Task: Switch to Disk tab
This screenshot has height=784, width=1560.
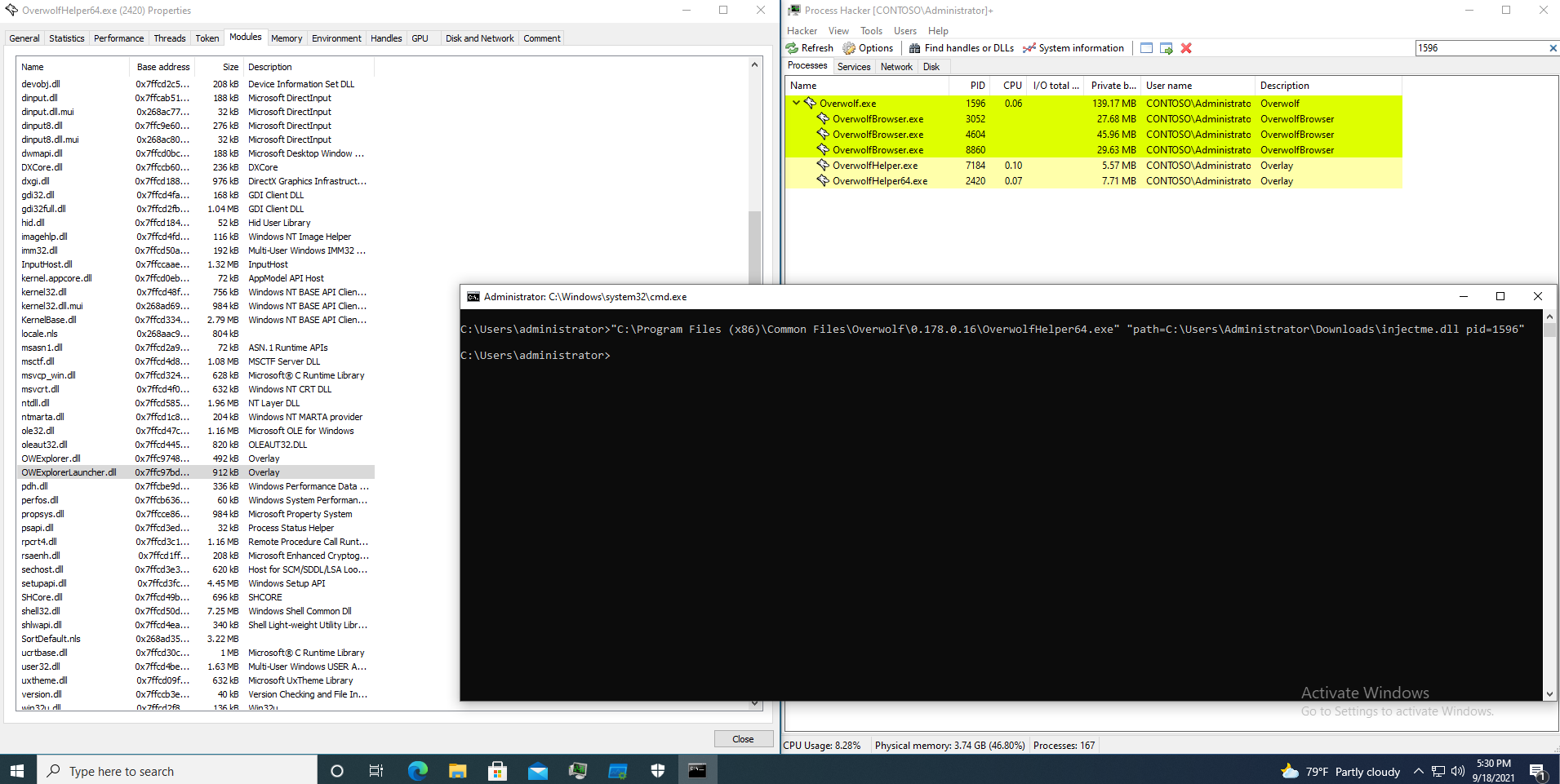Action: [931, 67]
